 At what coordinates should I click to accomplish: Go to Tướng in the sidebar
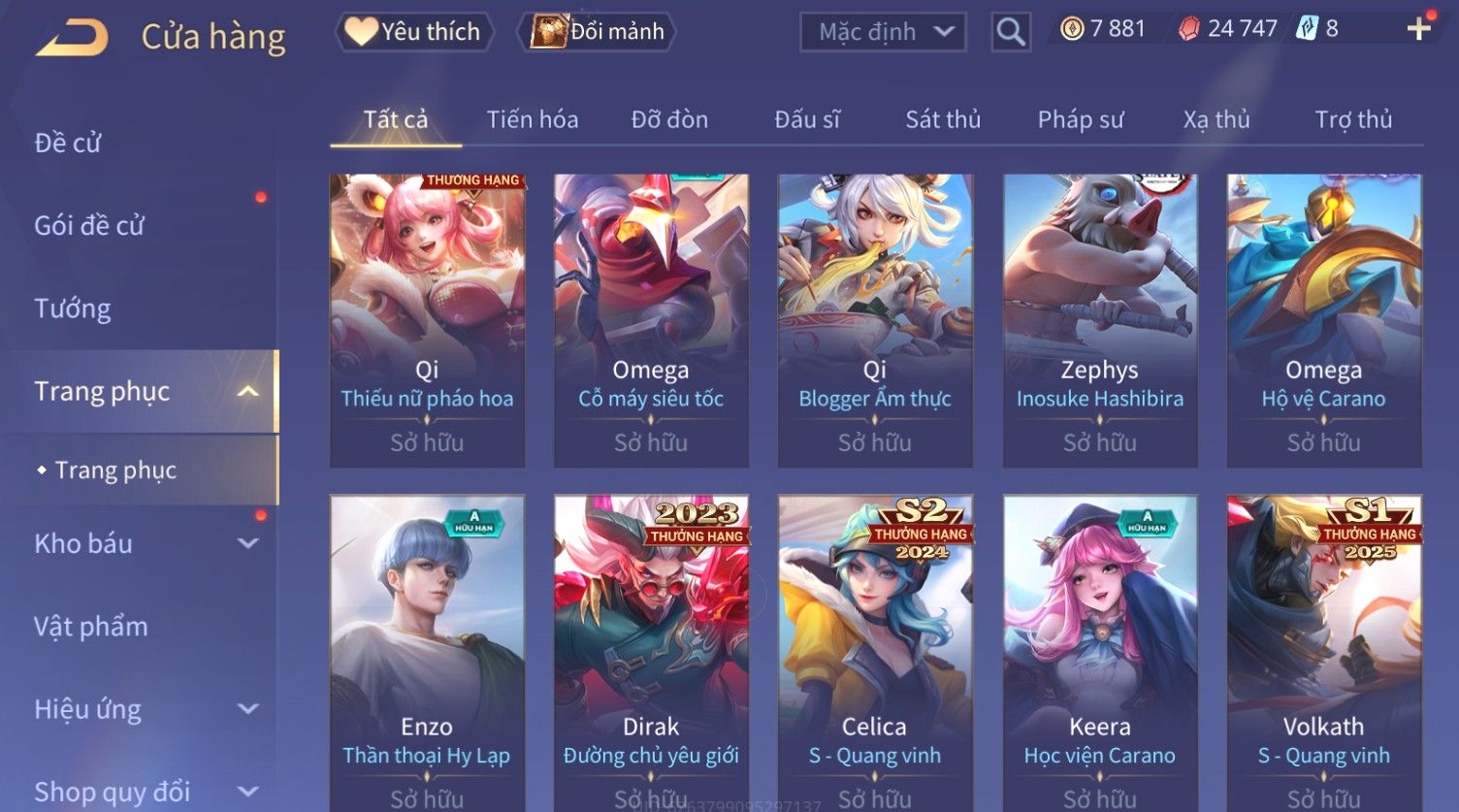73,309
